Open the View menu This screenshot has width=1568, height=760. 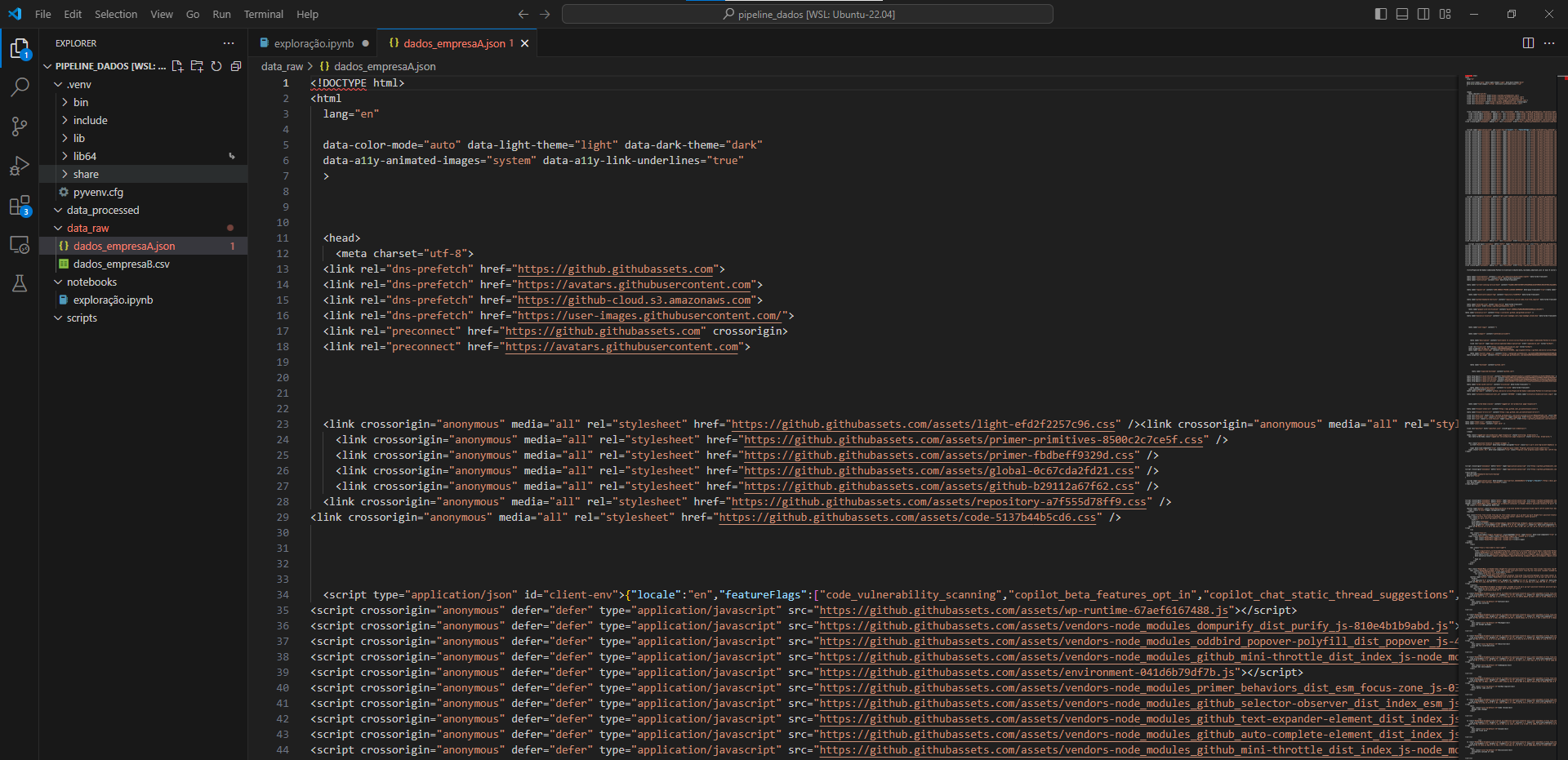click(162, 14)
